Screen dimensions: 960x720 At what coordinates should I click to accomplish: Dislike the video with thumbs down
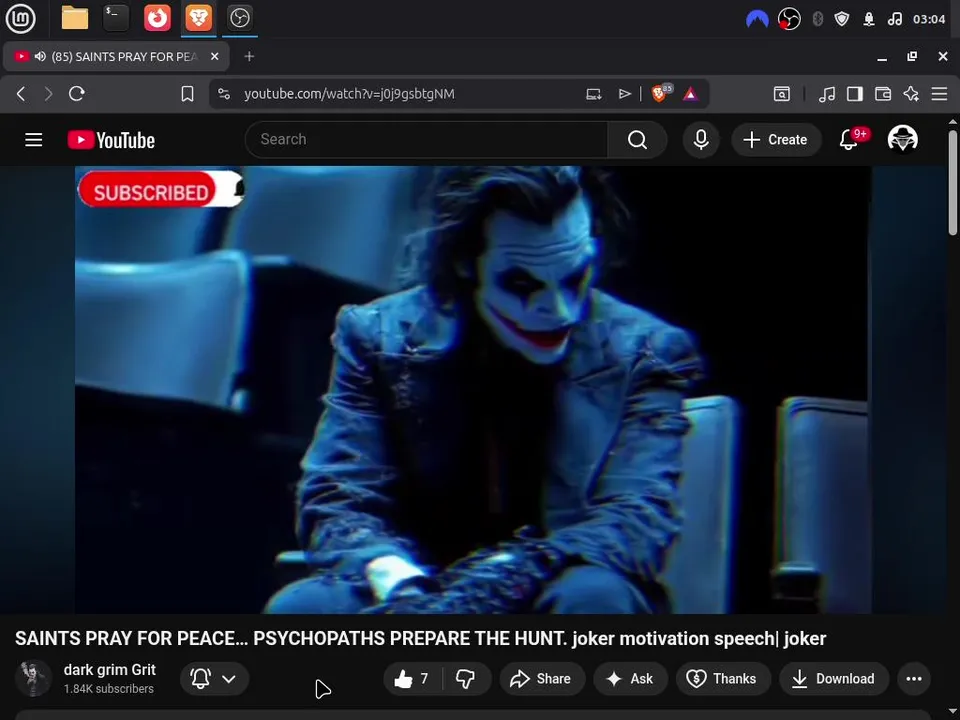(x=466, y=678)
